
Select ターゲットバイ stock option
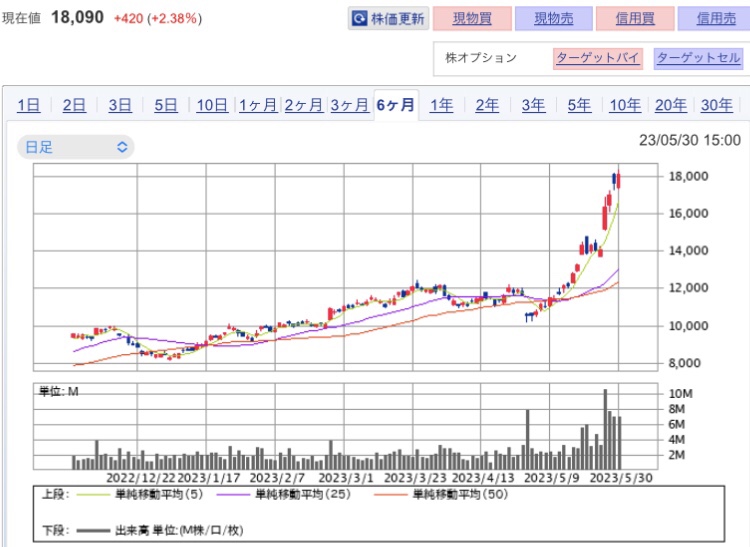click(x=597, y=58)
